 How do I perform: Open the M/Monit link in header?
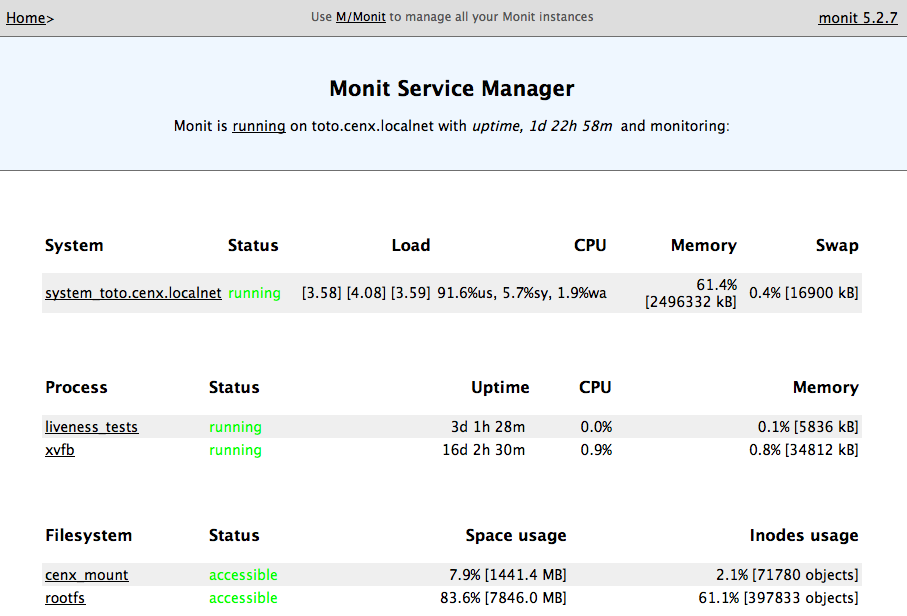point(360,17)
